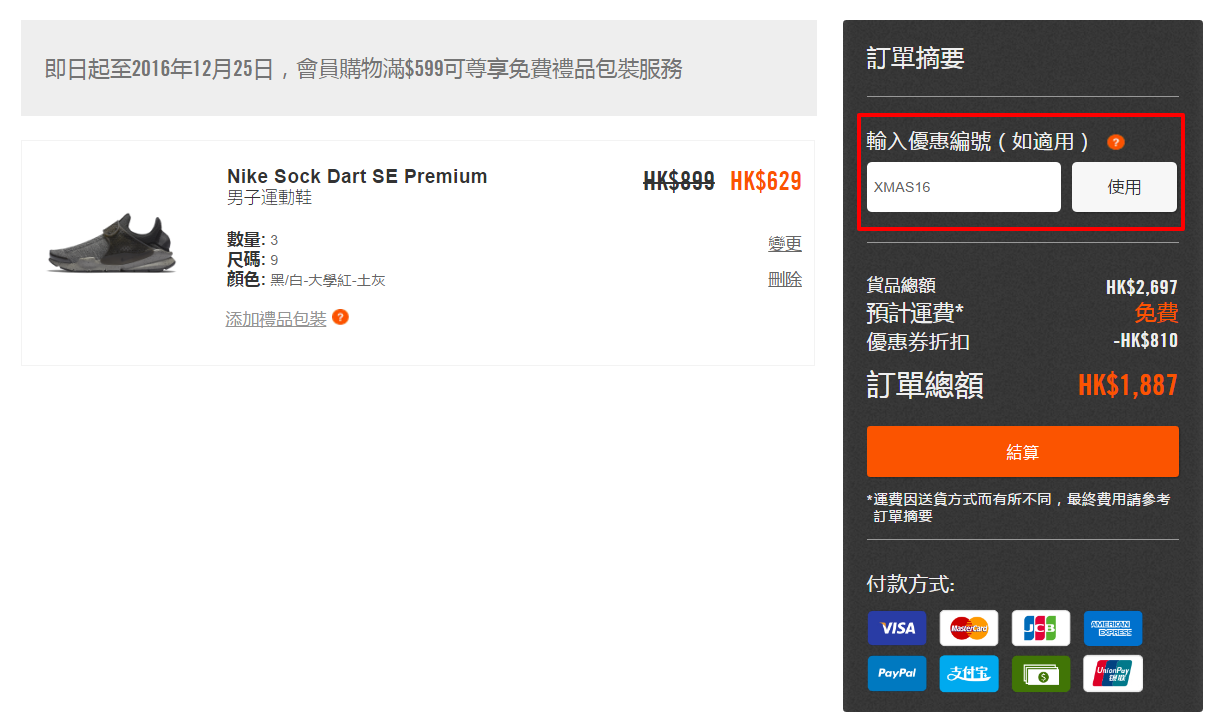Click the HK$629 sale price
The width and height of the screenshot is (1212, 724).
pyautogui.click(x=766, y=181)
